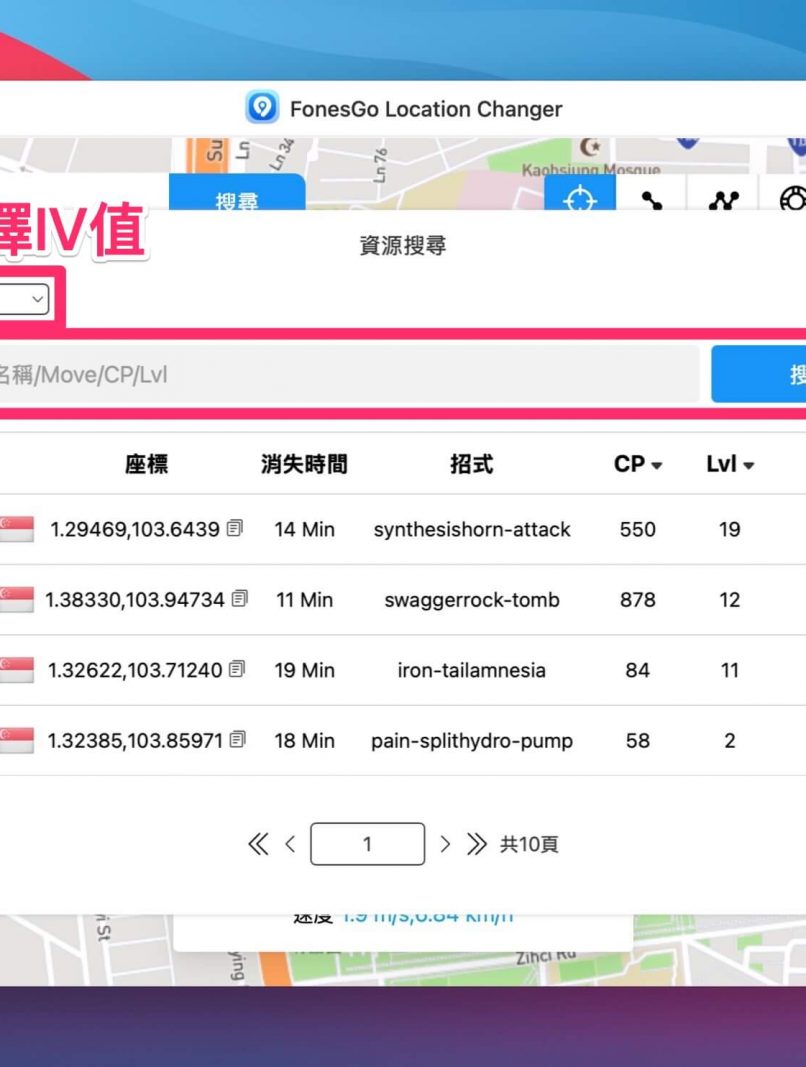This screenshot has height=1067, width=806.
Task: Sort the table by CP column
Action: point(638,464)
